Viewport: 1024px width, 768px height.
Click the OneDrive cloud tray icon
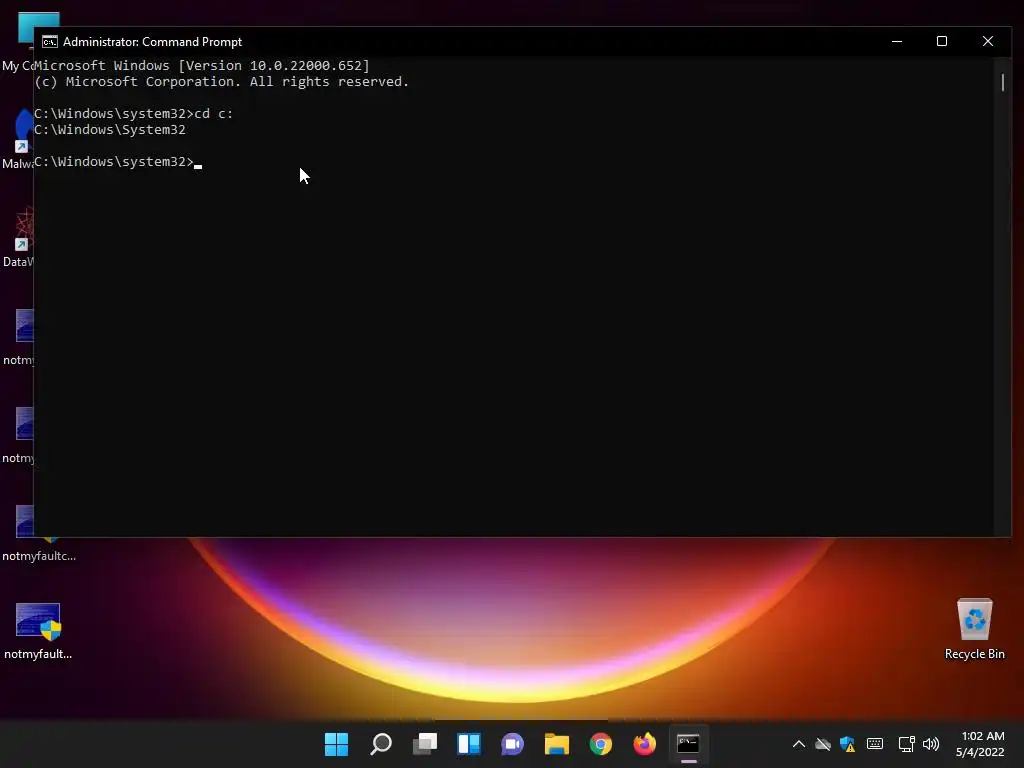(x=823, y=744)
